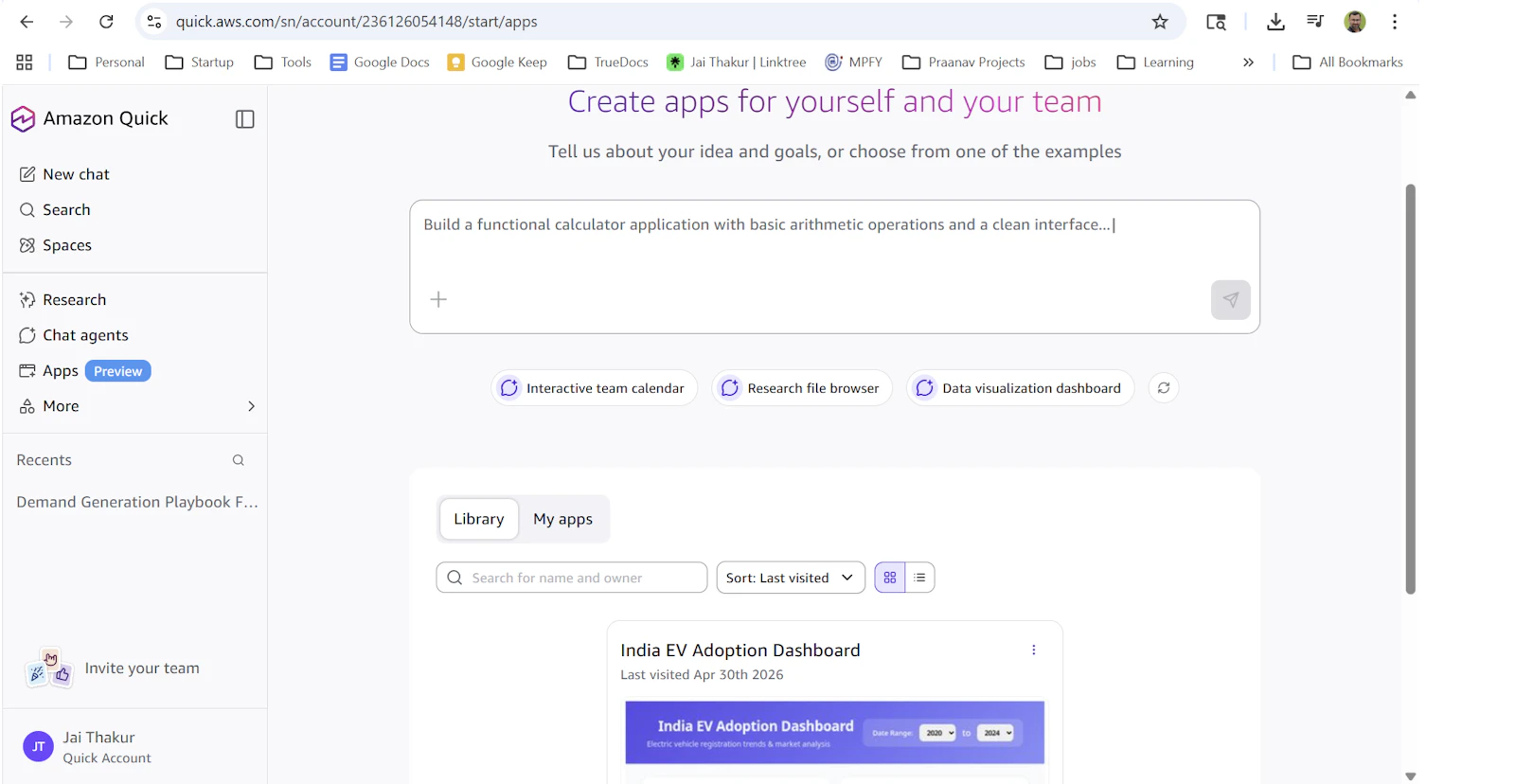
Task: Click Invite your team
Action: tap(114, 668)
